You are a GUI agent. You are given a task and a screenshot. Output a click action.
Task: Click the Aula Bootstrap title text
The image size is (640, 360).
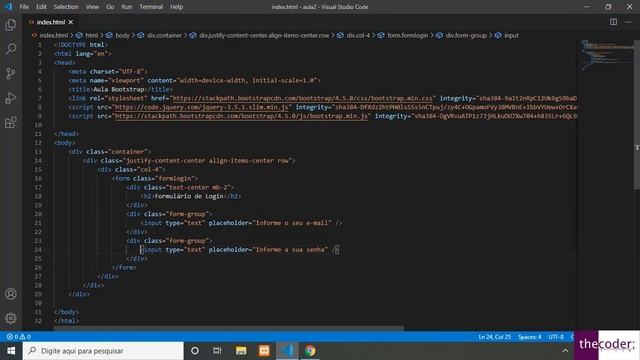[119, 89]
